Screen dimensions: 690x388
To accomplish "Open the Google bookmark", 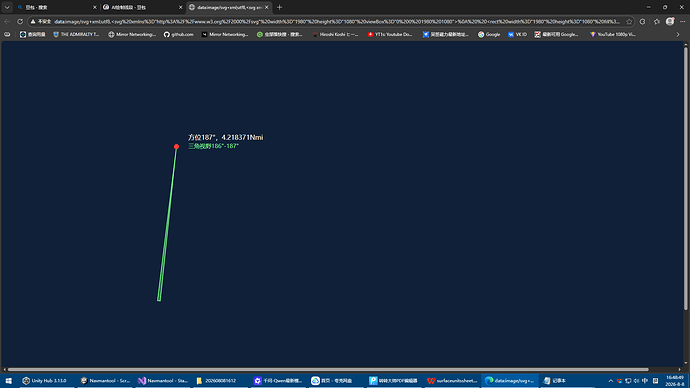I will (489, 34).
